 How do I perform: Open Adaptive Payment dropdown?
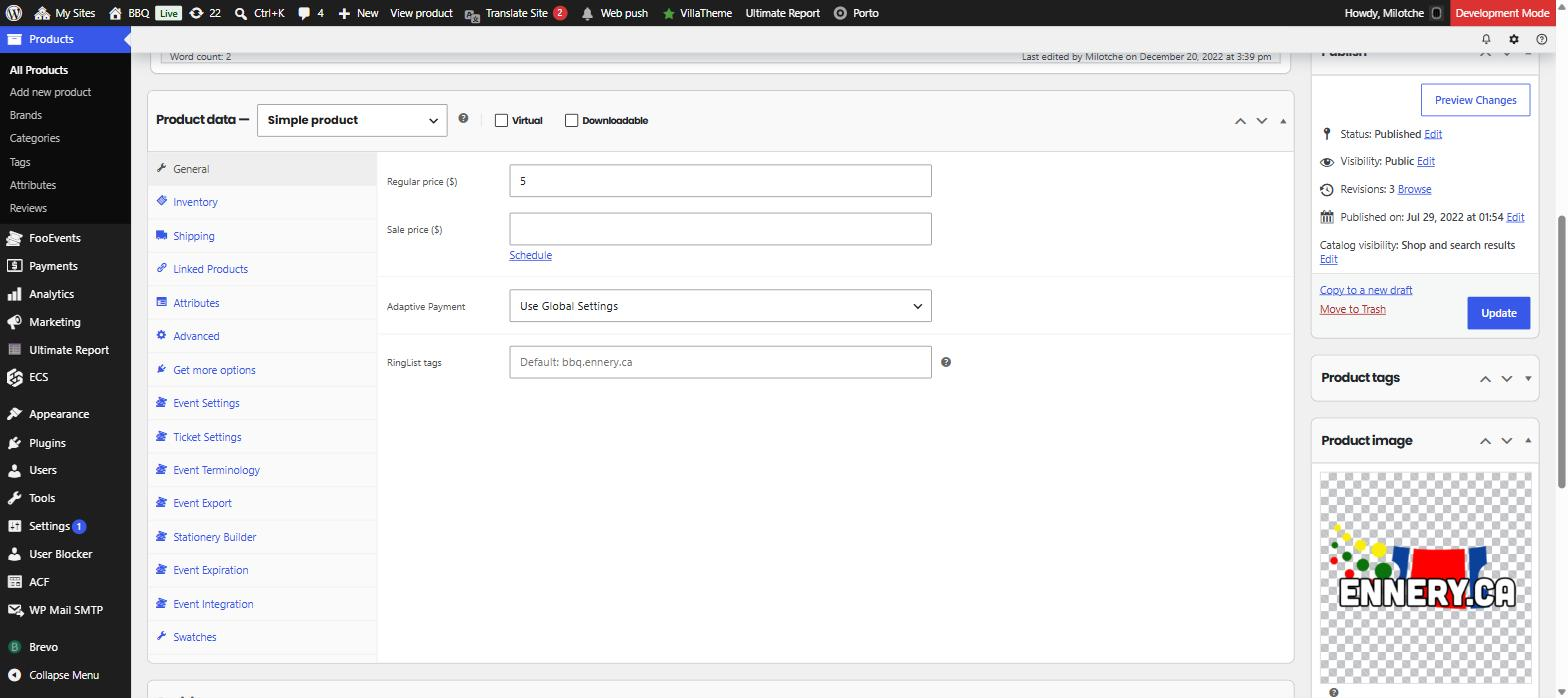(720, 306)
